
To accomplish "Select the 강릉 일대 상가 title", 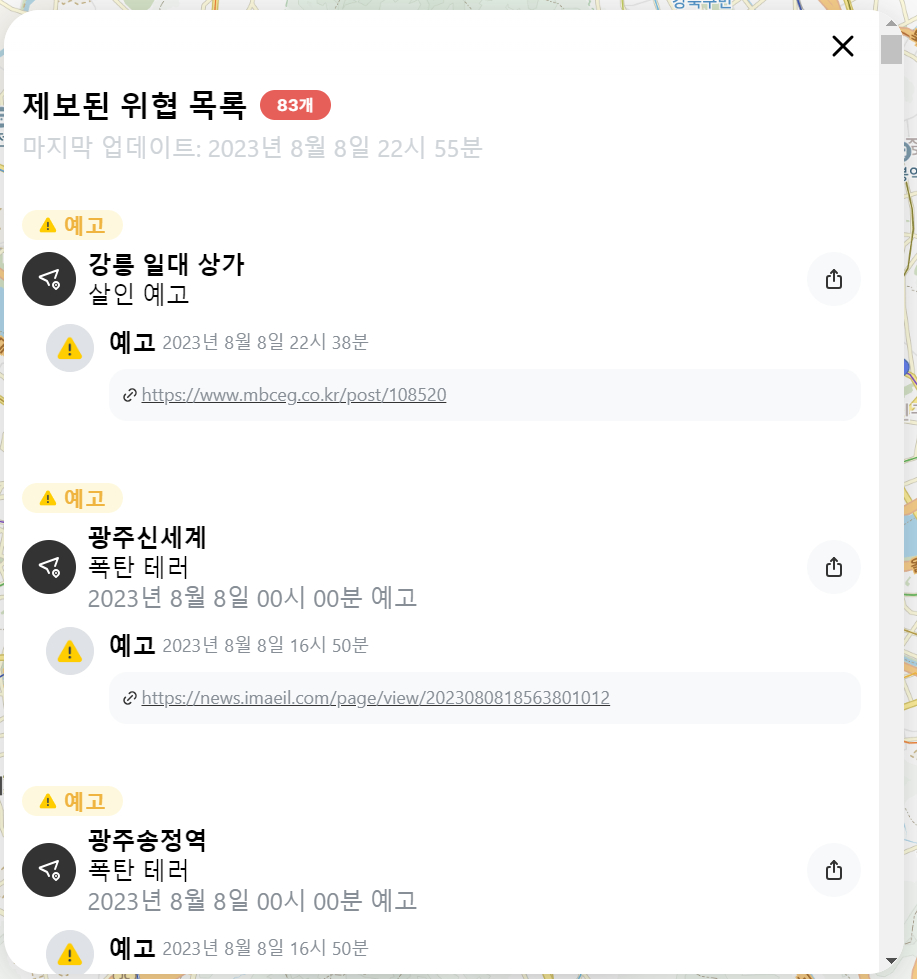I will (166, 265).
